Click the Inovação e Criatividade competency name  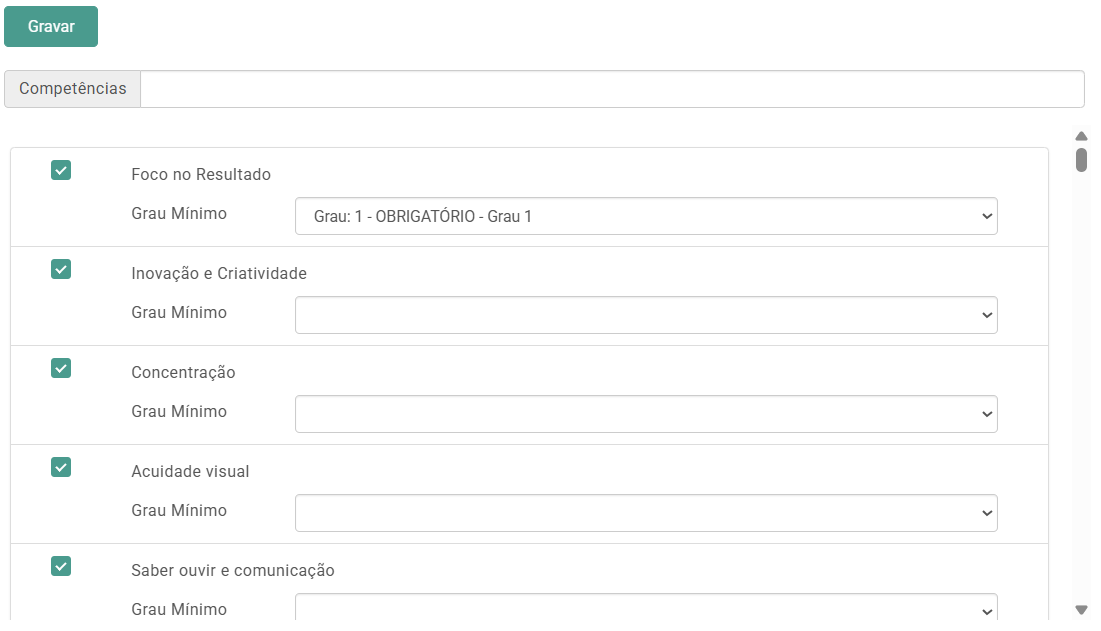click(x=219, y=274)
